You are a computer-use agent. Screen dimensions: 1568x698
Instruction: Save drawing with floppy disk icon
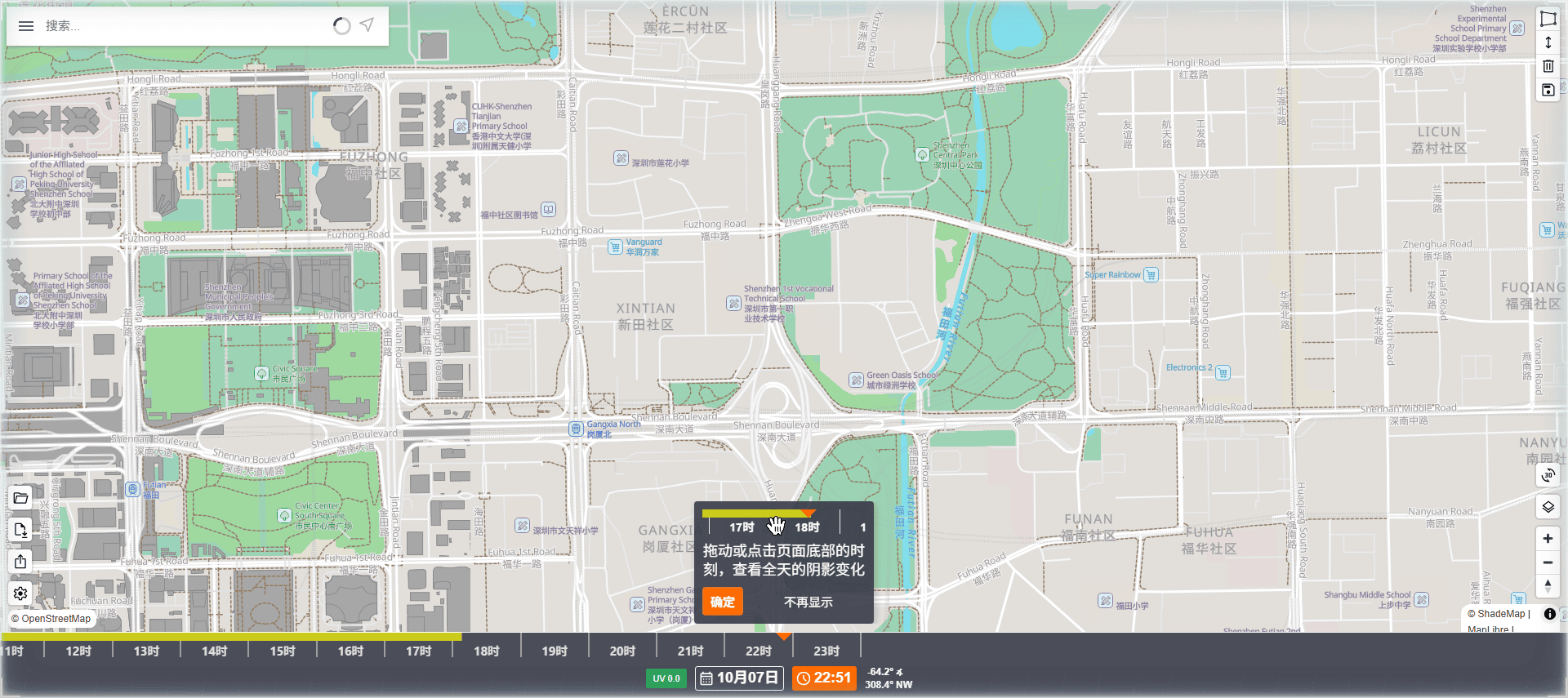coord(1548,90)
